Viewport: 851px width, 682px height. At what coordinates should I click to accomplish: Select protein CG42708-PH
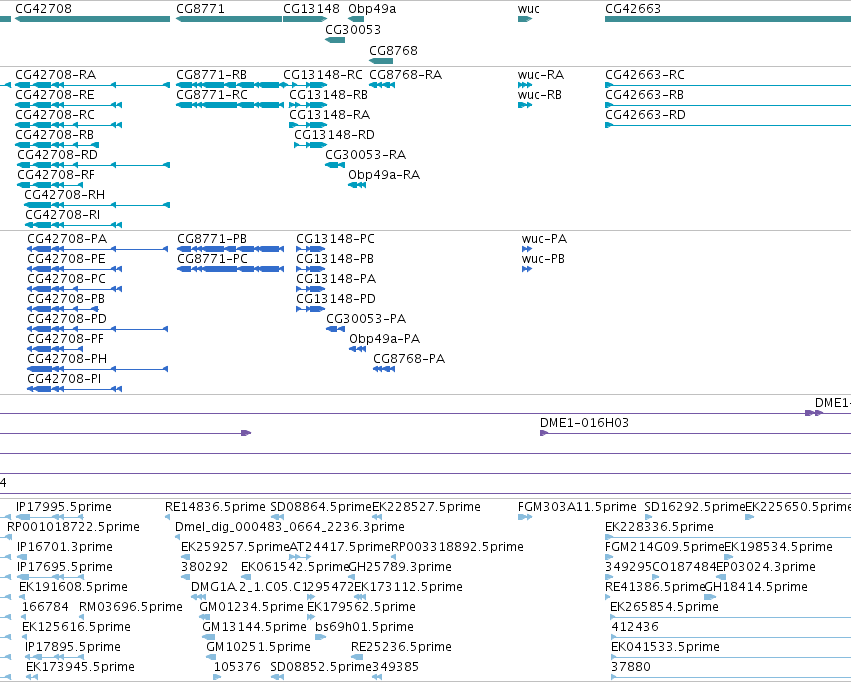click(67, 359)
